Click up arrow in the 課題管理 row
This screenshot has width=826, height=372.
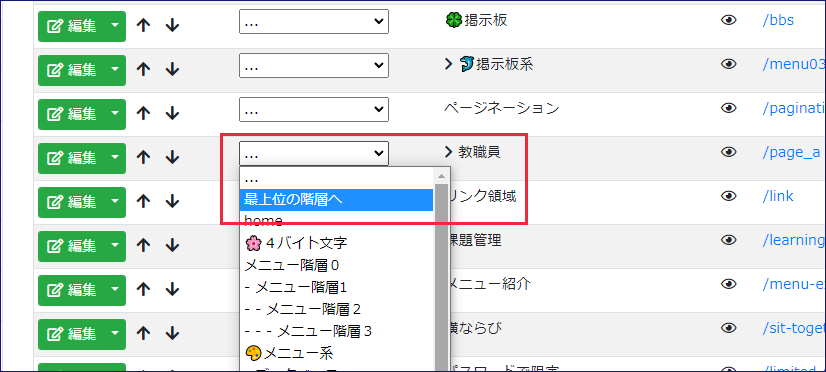(x=143, y=246)
